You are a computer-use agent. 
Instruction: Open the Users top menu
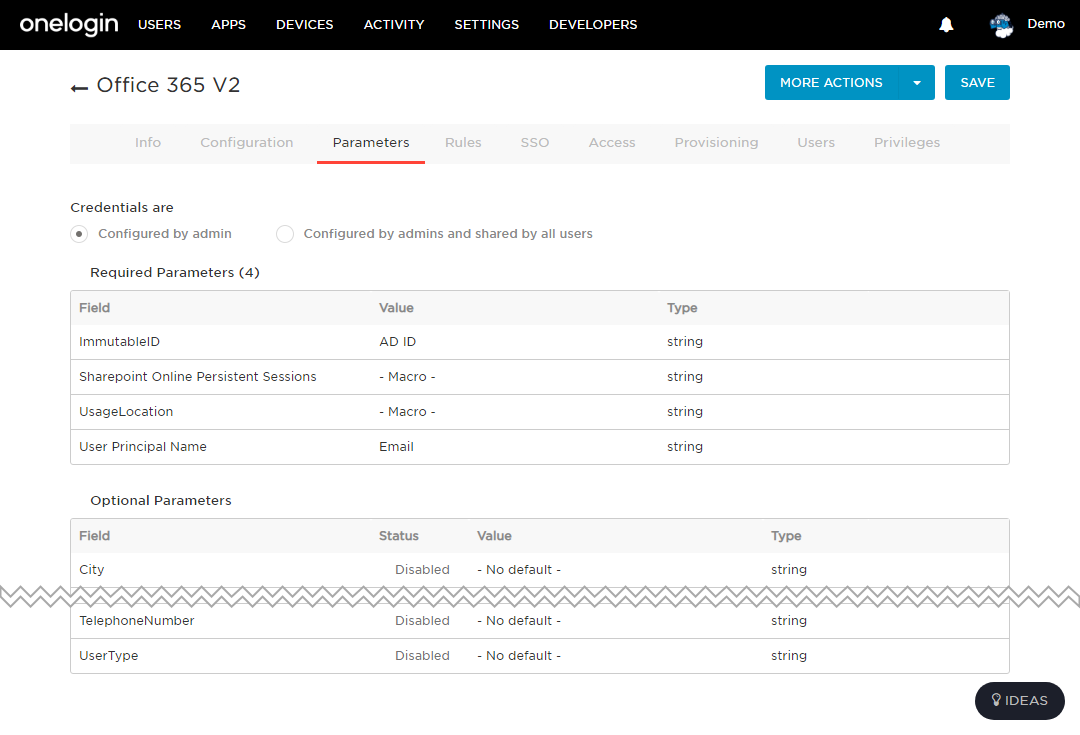pyautogui.click(x=159, y=25)
